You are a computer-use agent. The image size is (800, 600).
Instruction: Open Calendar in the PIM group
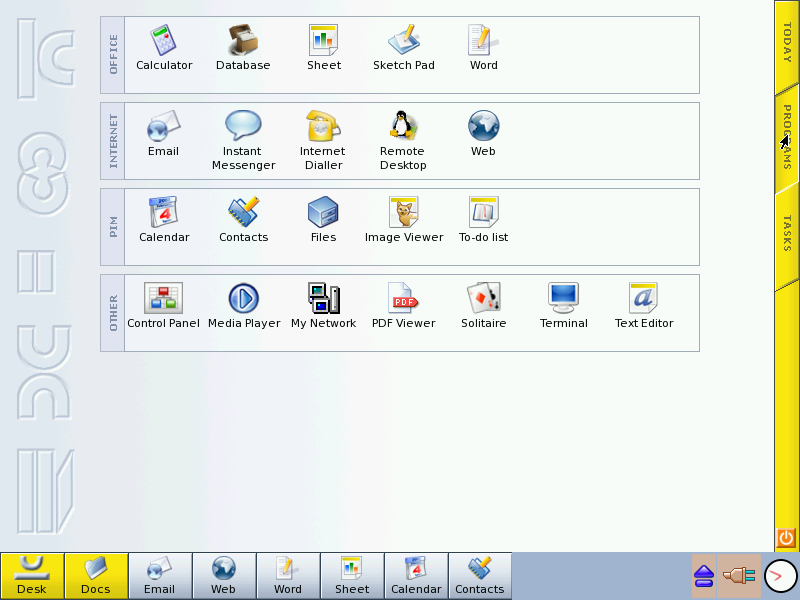pyautogui.click(x=164, y=219)
